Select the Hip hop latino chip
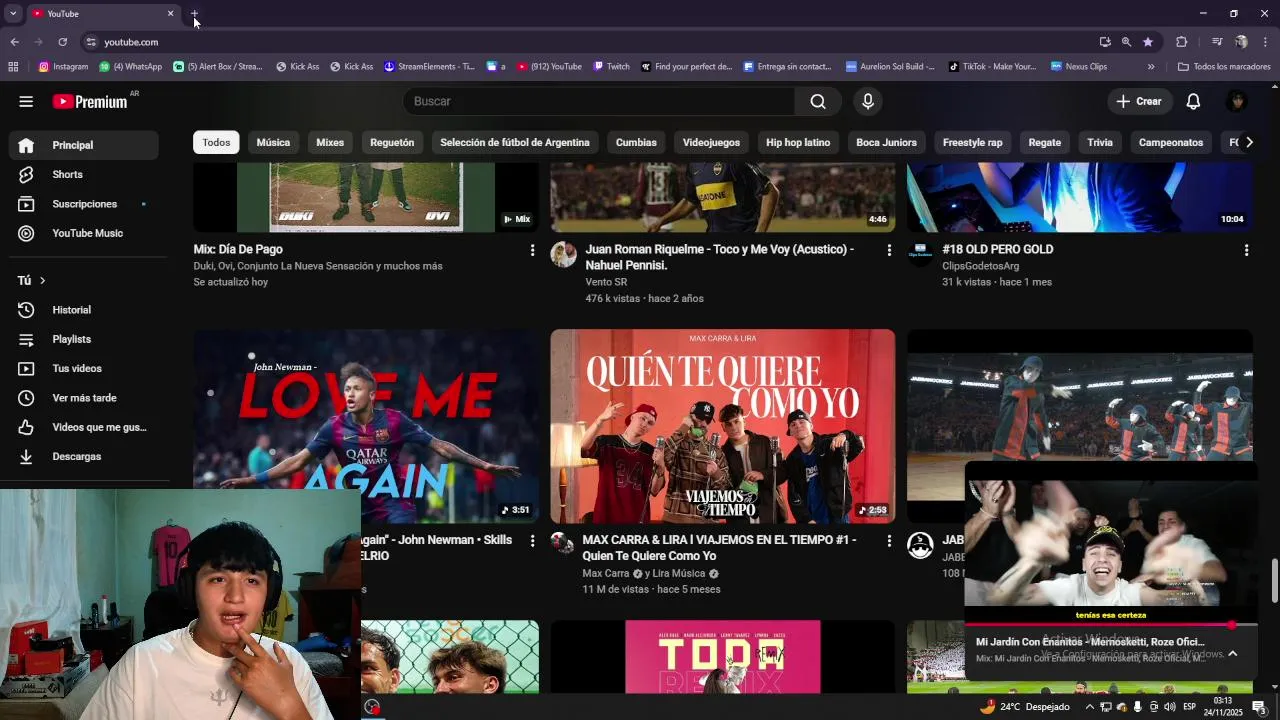 (798, 142)
